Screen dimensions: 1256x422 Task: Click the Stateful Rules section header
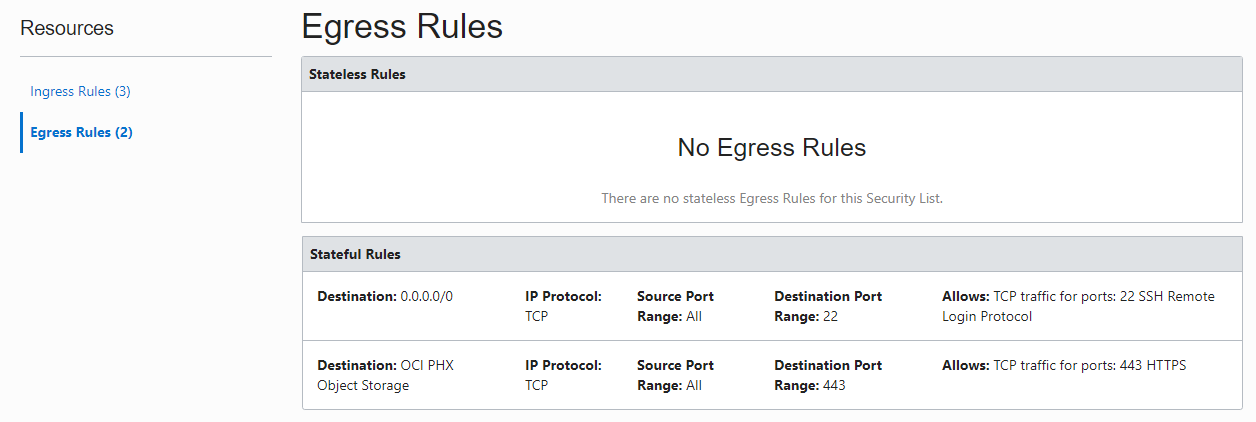click(772, 254)
